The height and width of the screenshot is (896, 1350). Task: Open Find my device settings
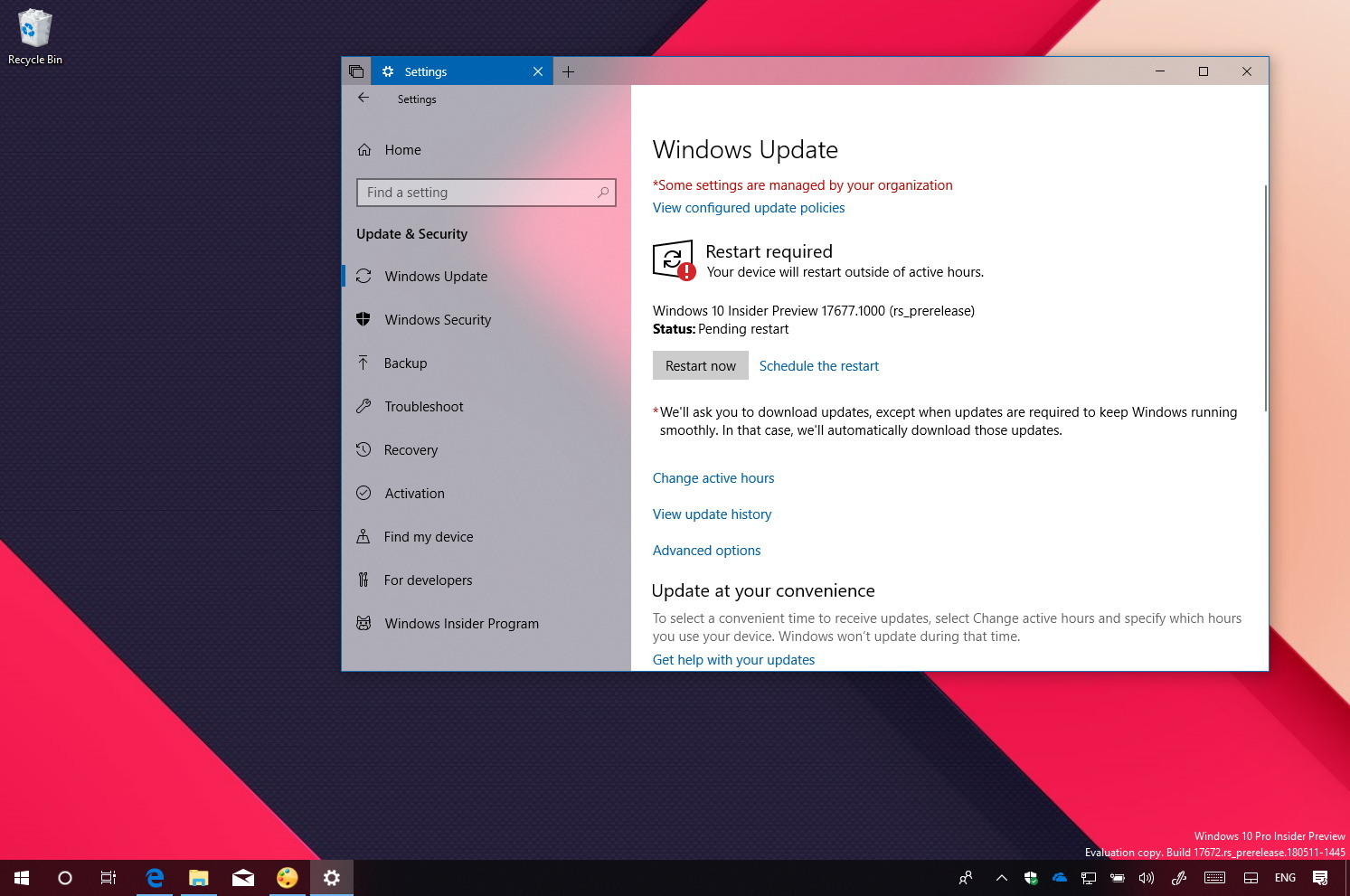click(x=428, y=536)
